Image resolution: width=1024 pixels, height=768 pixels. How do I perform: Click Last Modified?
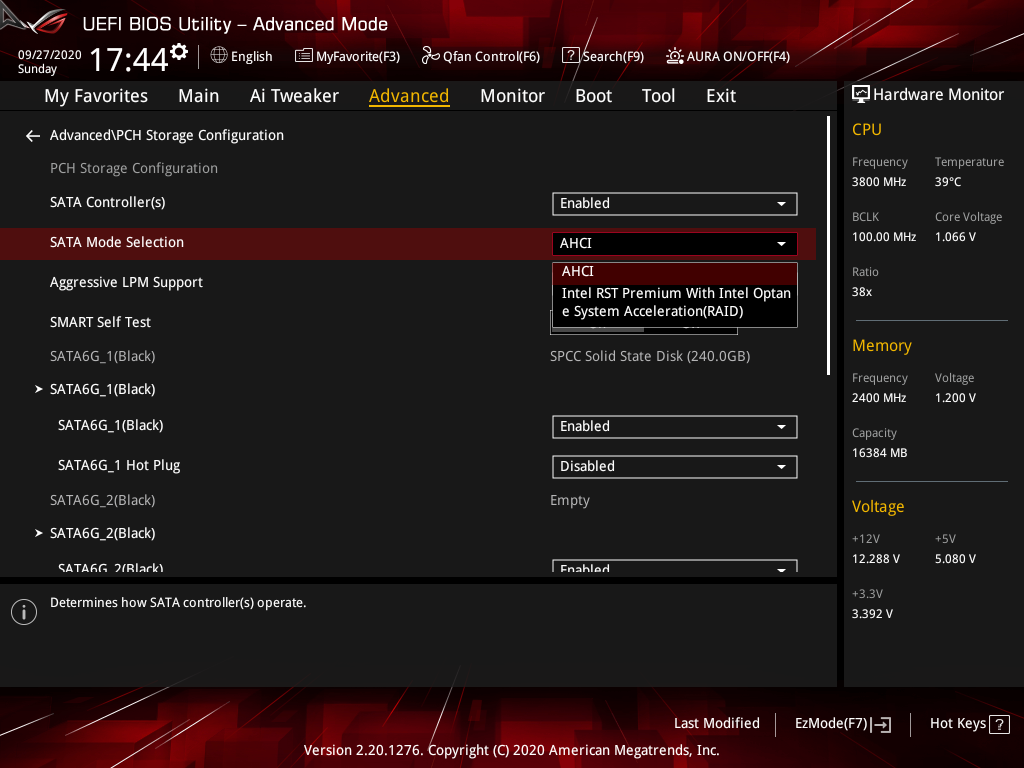click(x=716, y=724)
